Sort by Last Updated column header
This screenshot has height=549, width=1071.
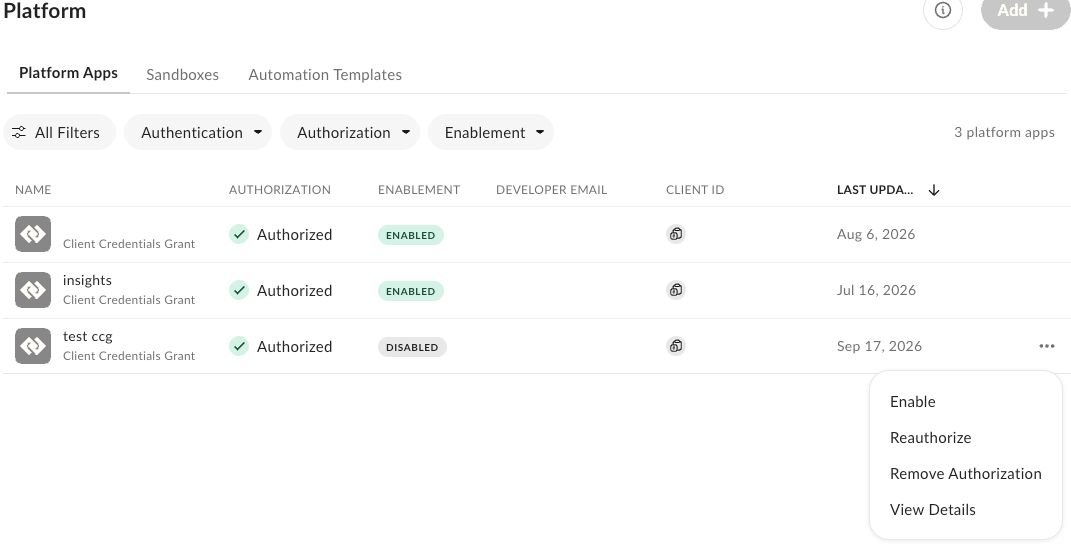(x=875, y=190)
